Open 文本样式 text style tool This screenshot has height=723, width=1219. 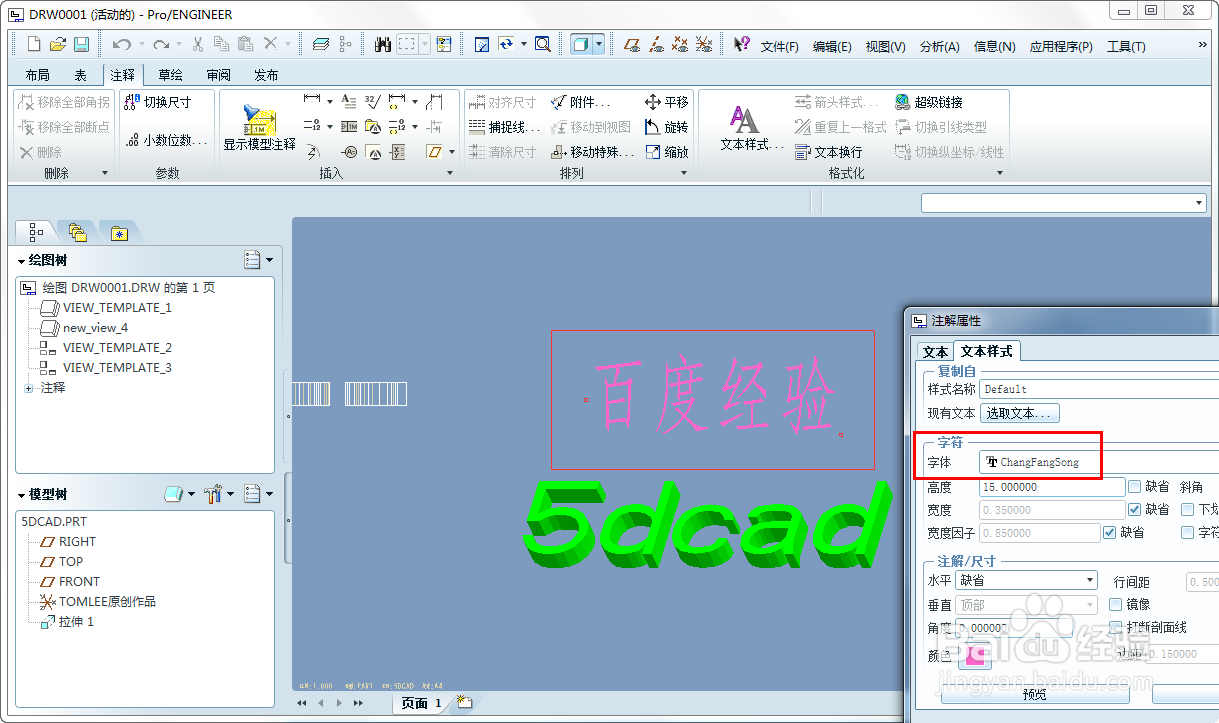(751, 128)
